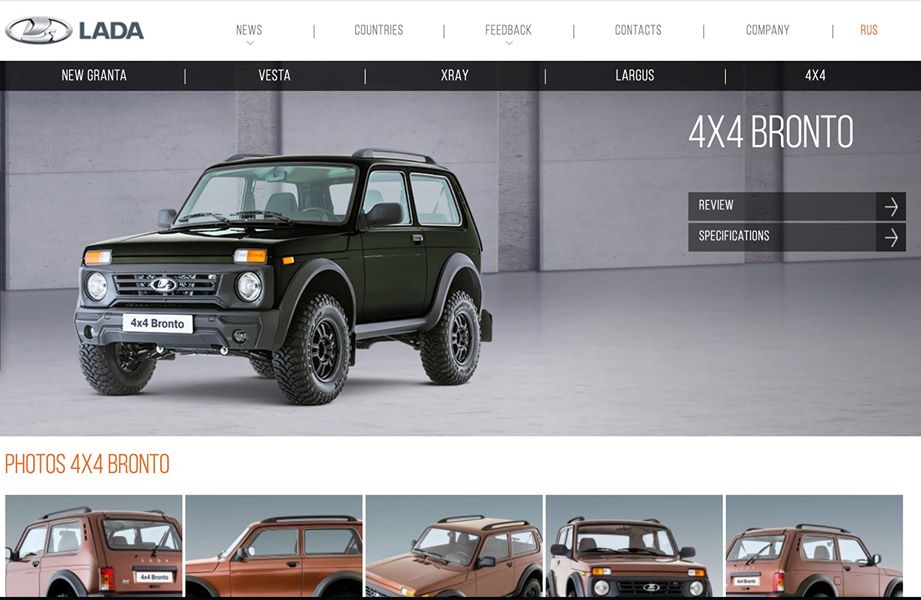
Task: Select the 4X4 model tab
Action: [815, 75]
